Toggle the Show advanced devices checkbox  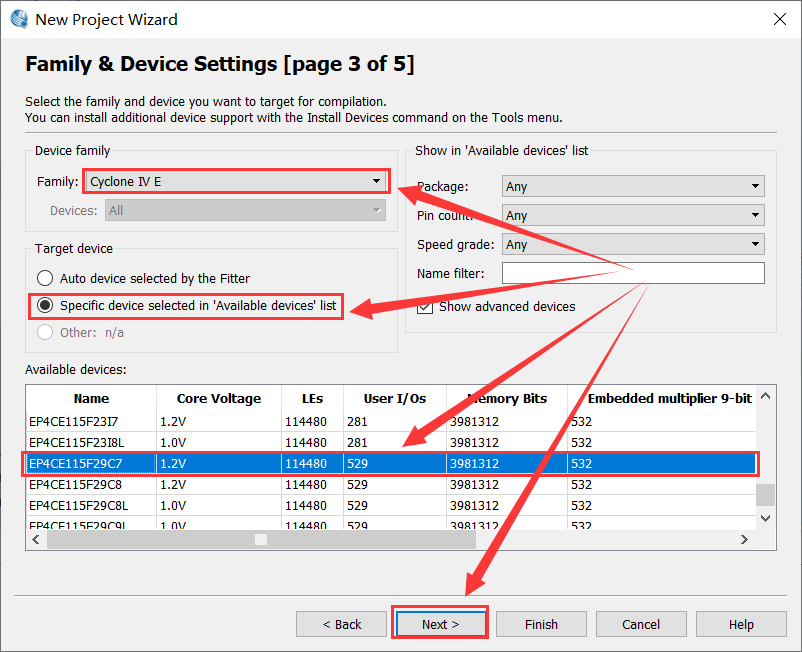pyautogui.click(x=425, y=306)
